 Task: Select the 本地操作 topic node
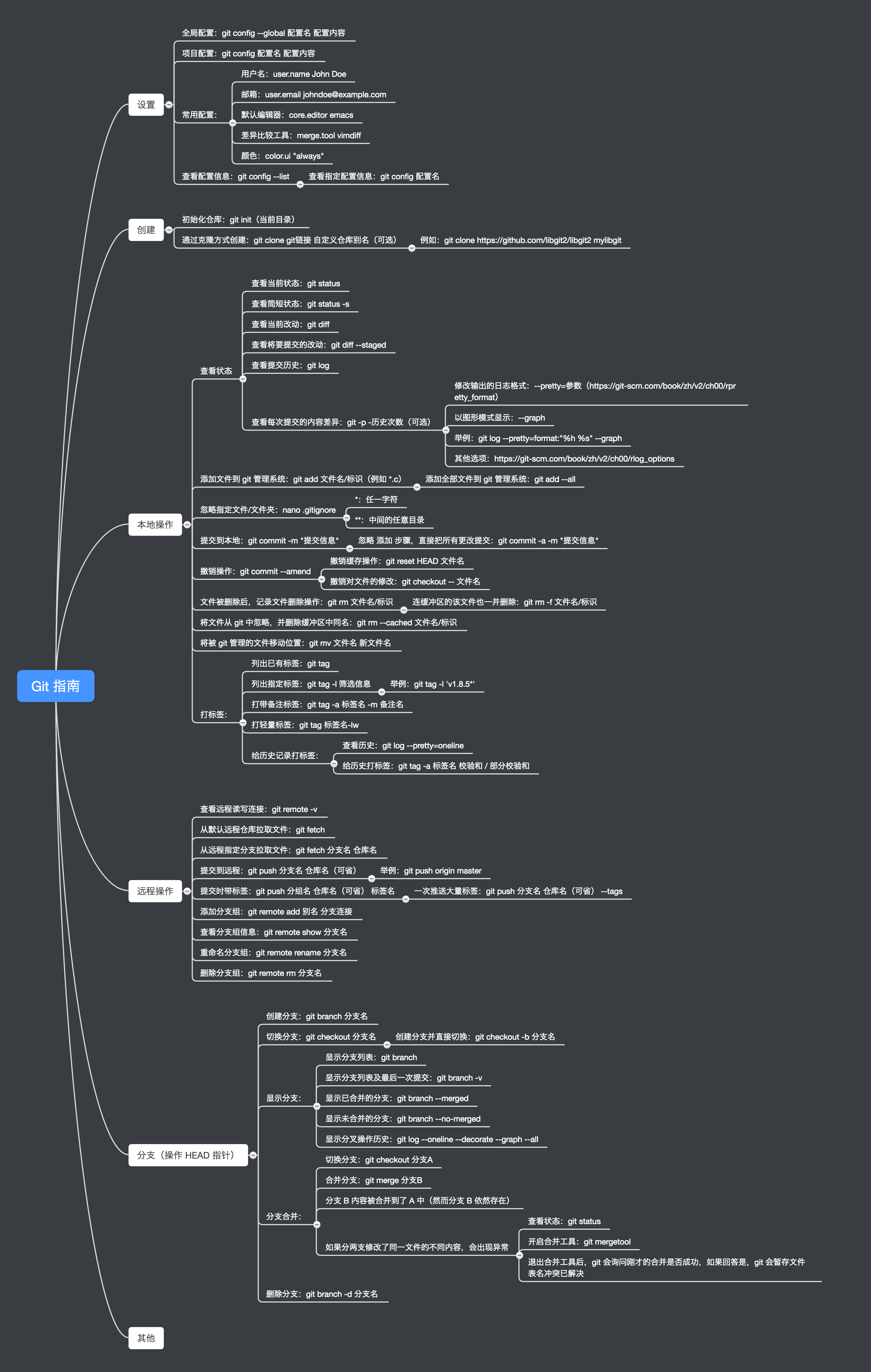[x=155, y=525]
